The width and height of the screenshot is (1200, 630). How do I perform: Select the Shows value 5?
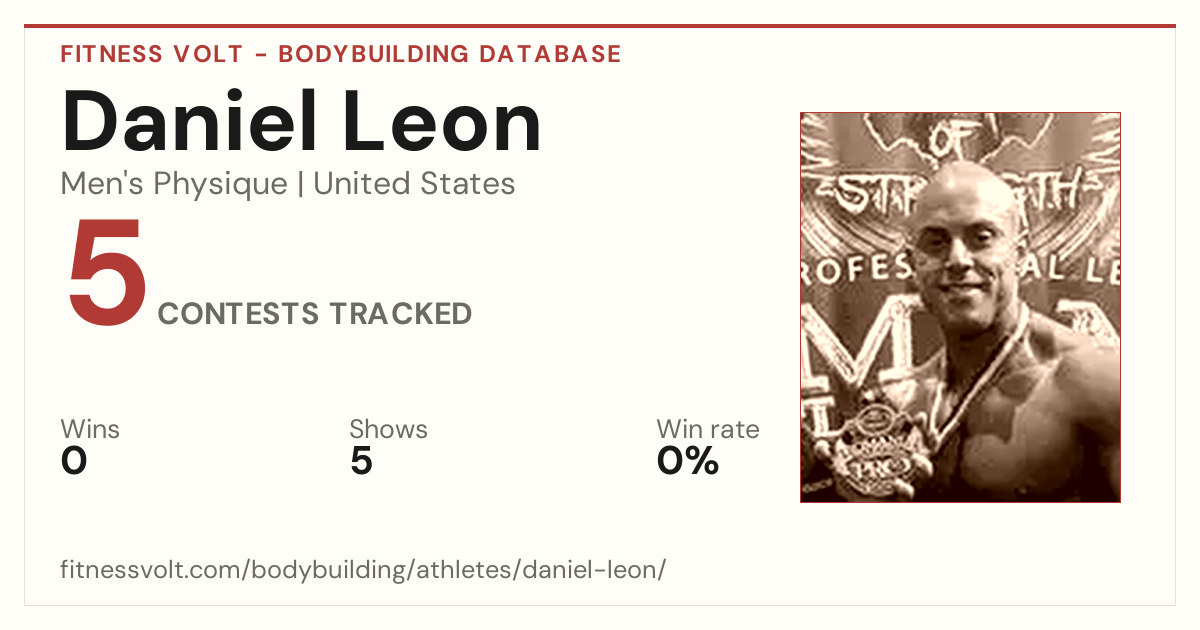click(x=361, y=461)
